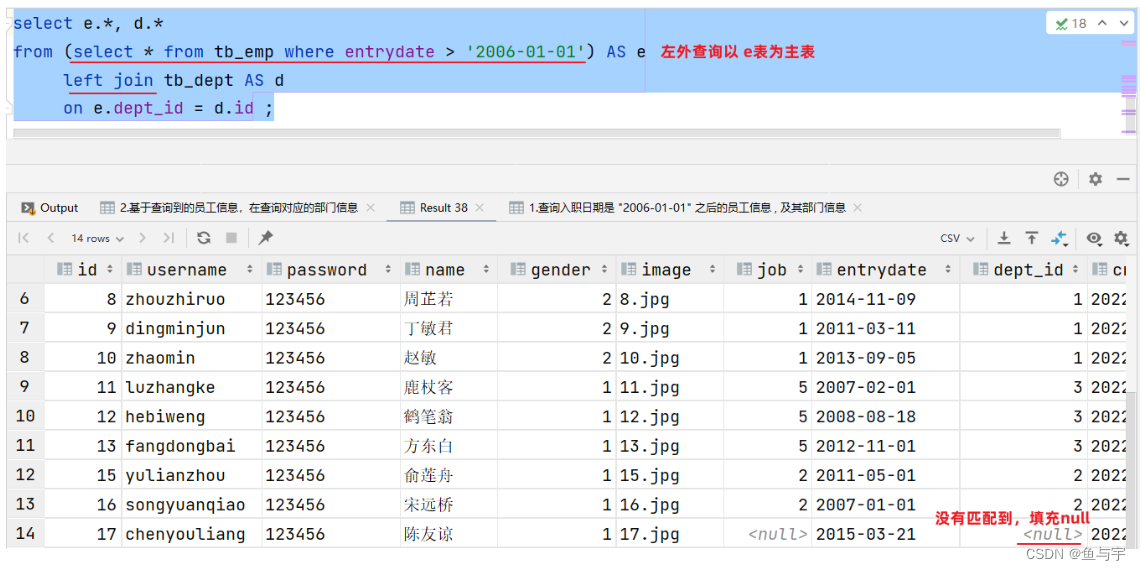Viewport: 1141px width, 570px height.
Task: Click the cell 'songyuanqiao'
Action: tap(191, 505)
